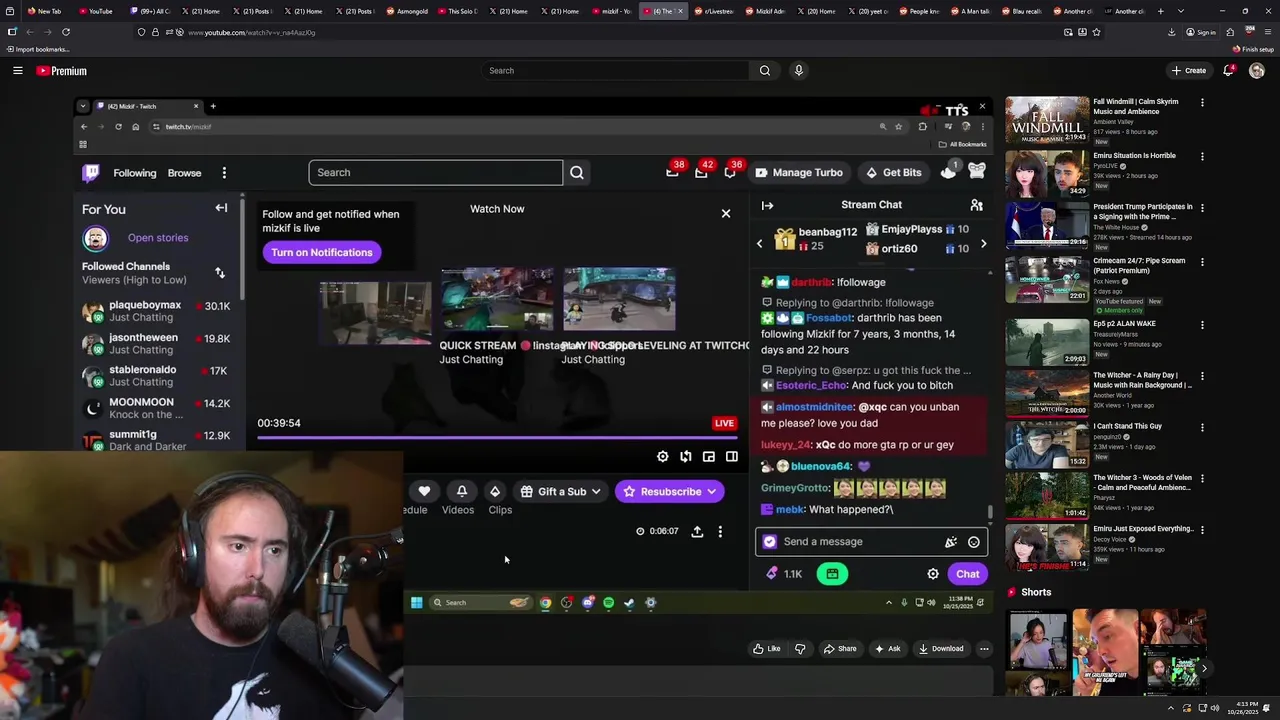
Task: Click the YouTube Premium logo
Action: 62,71
